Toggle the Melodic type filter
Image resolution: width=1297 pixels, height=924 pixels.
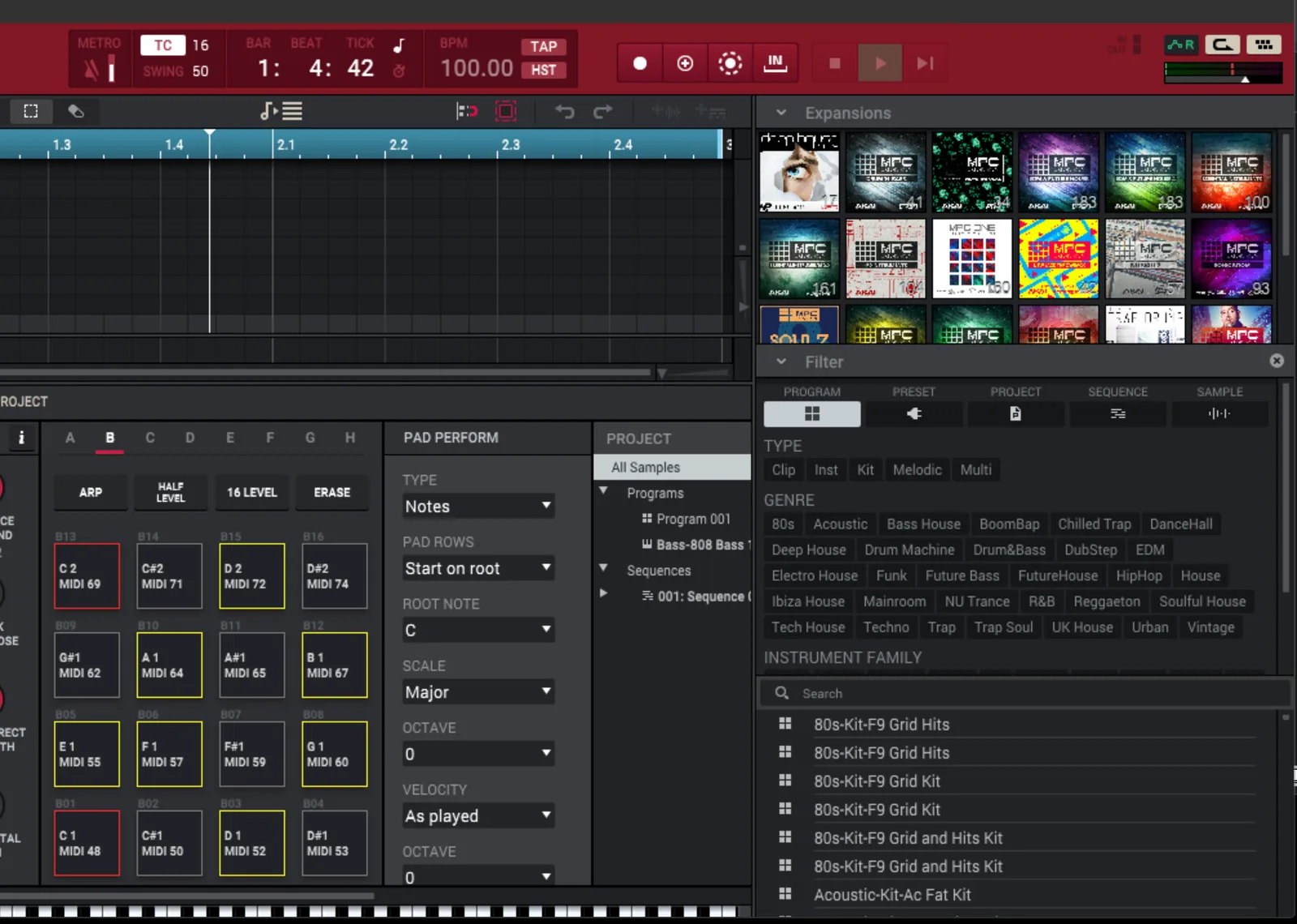(x=917, y=469)
